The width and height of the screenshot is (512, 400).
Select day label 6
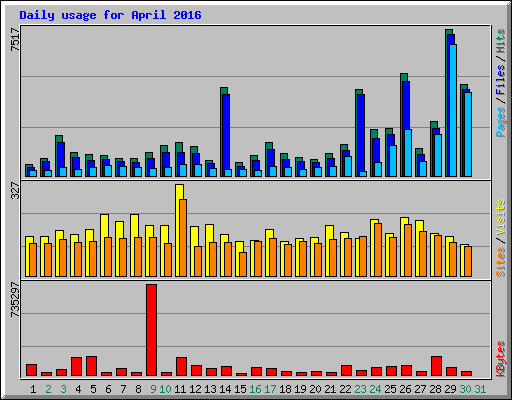click(x=108, y=389)
